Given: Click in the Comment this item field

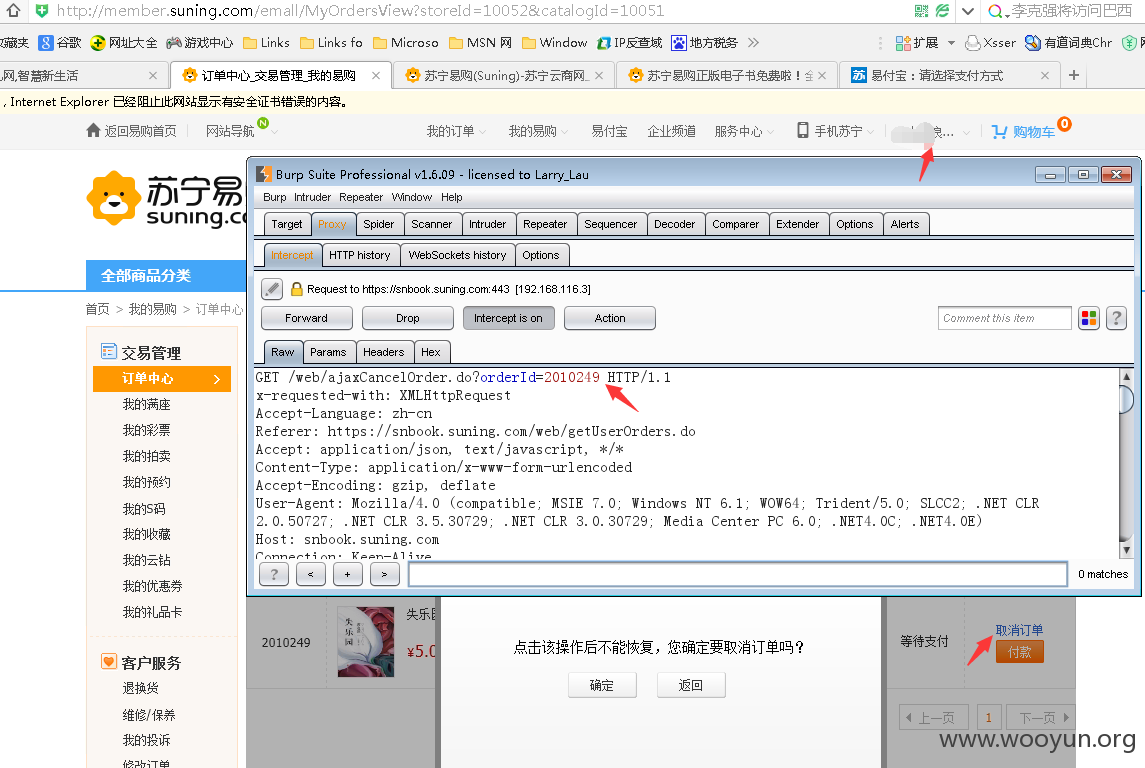Looking at the screenshot, I should click(x=1004, y=318).
